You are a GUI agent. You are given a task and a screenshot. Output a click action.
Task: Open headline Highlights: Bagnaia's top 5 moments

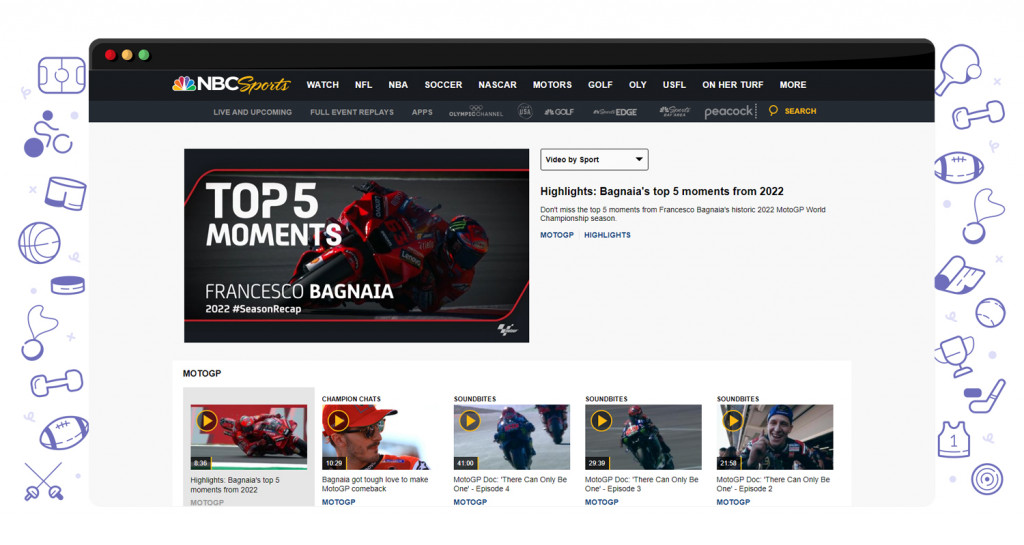662,191
